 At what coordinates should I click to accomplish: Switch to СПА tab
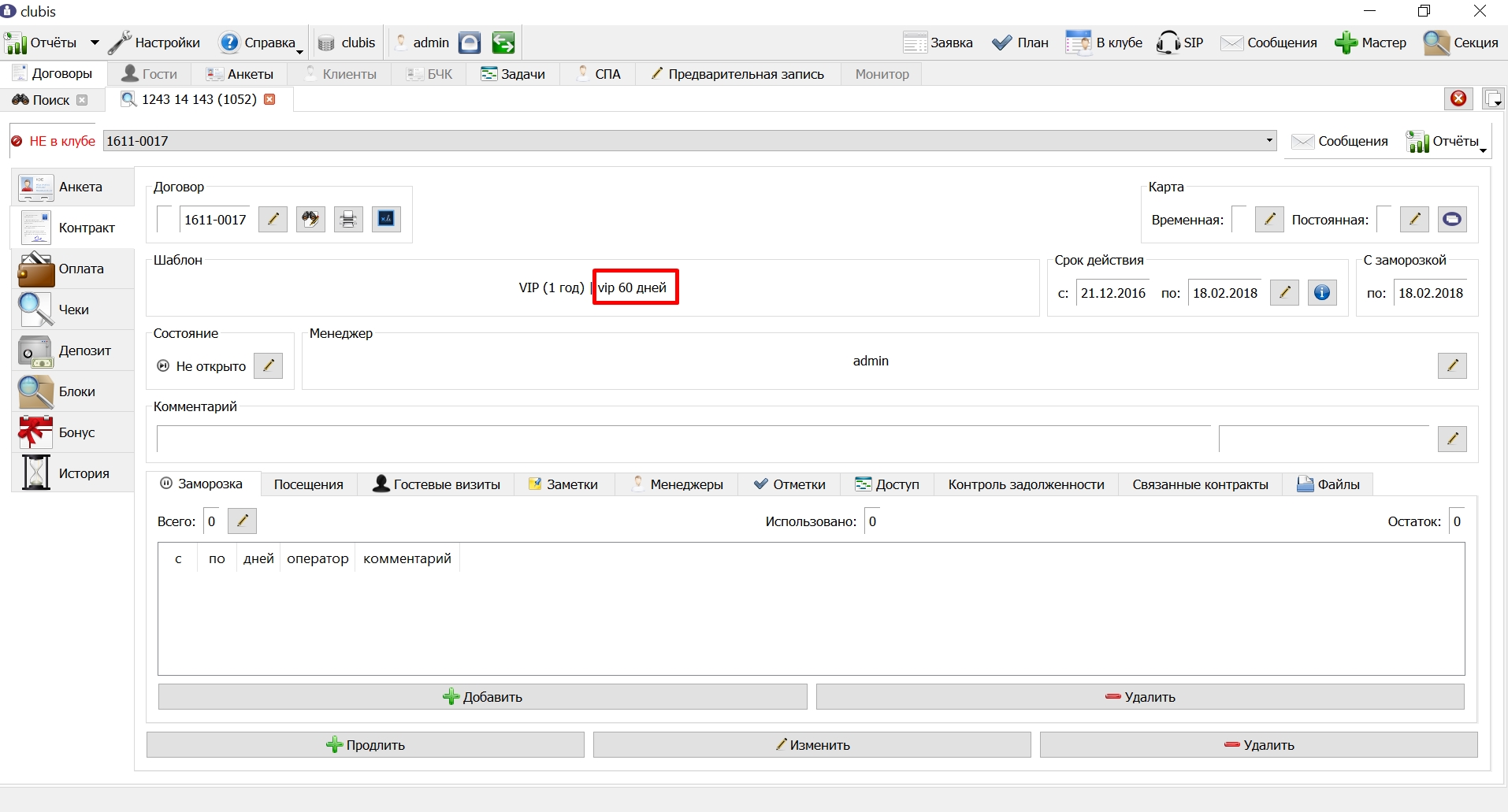[x=599, y=74]
